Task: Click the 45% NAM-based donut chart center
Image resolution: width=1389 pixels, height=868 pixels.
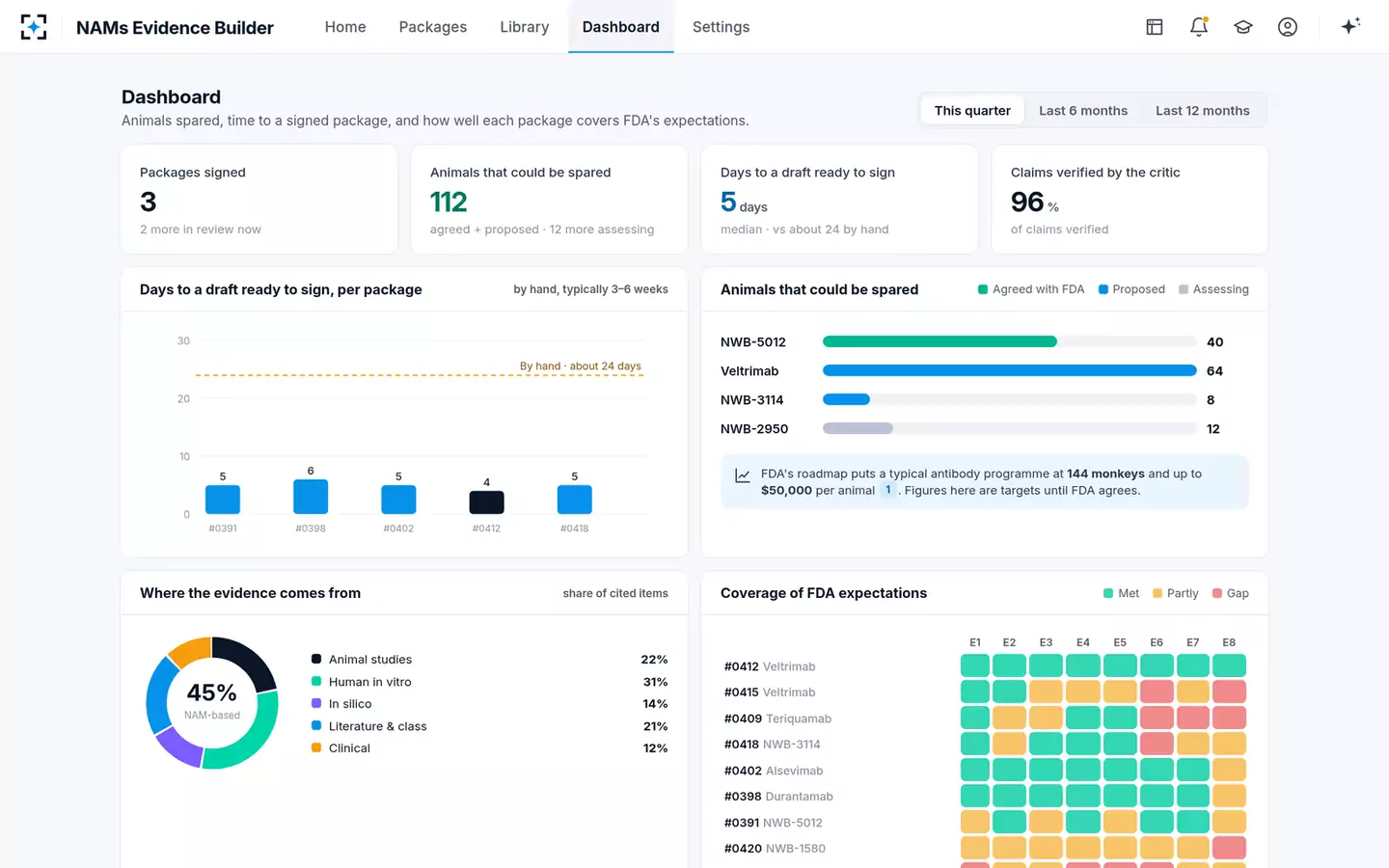Action: (212, 702)
